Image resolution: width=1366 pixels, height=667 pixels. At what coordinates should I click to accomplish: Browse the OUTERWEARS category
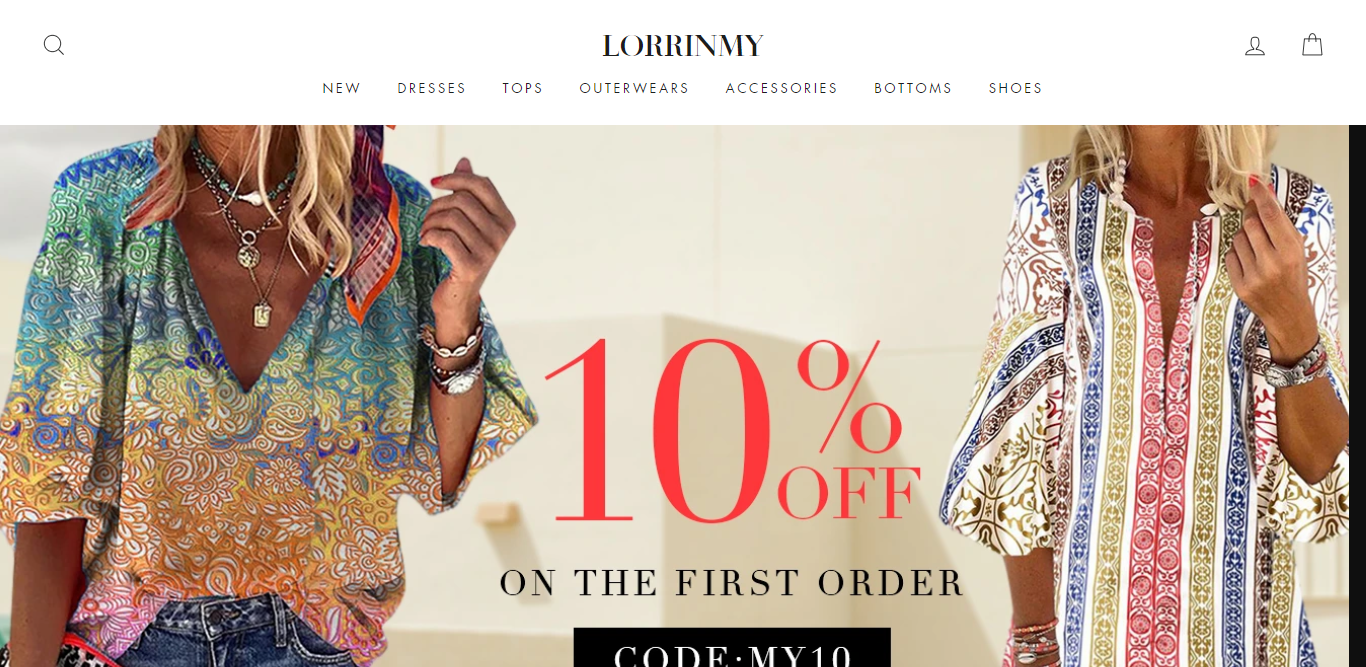(x=635, y=88)
